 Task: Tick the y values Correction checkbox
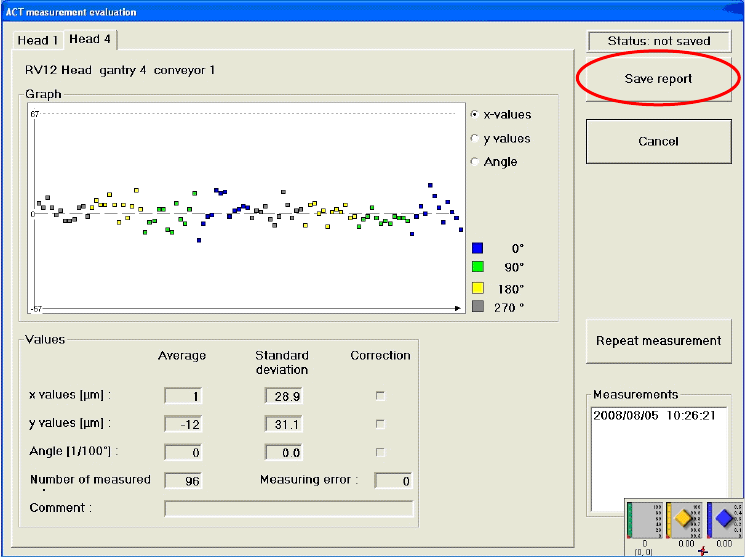tap(380, 424)
